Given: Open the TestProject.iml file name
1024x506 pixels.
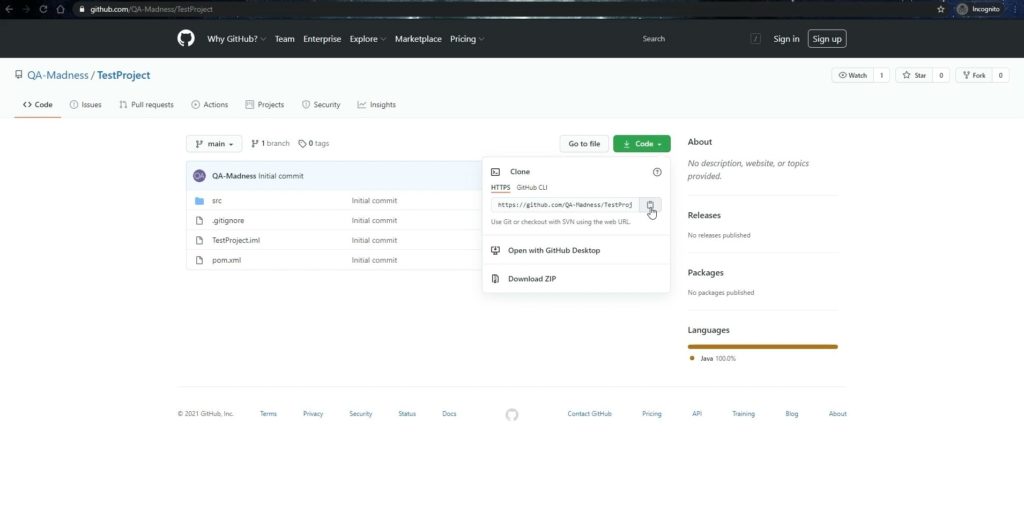Looking at the screenshot, I should tap(236, 240).
